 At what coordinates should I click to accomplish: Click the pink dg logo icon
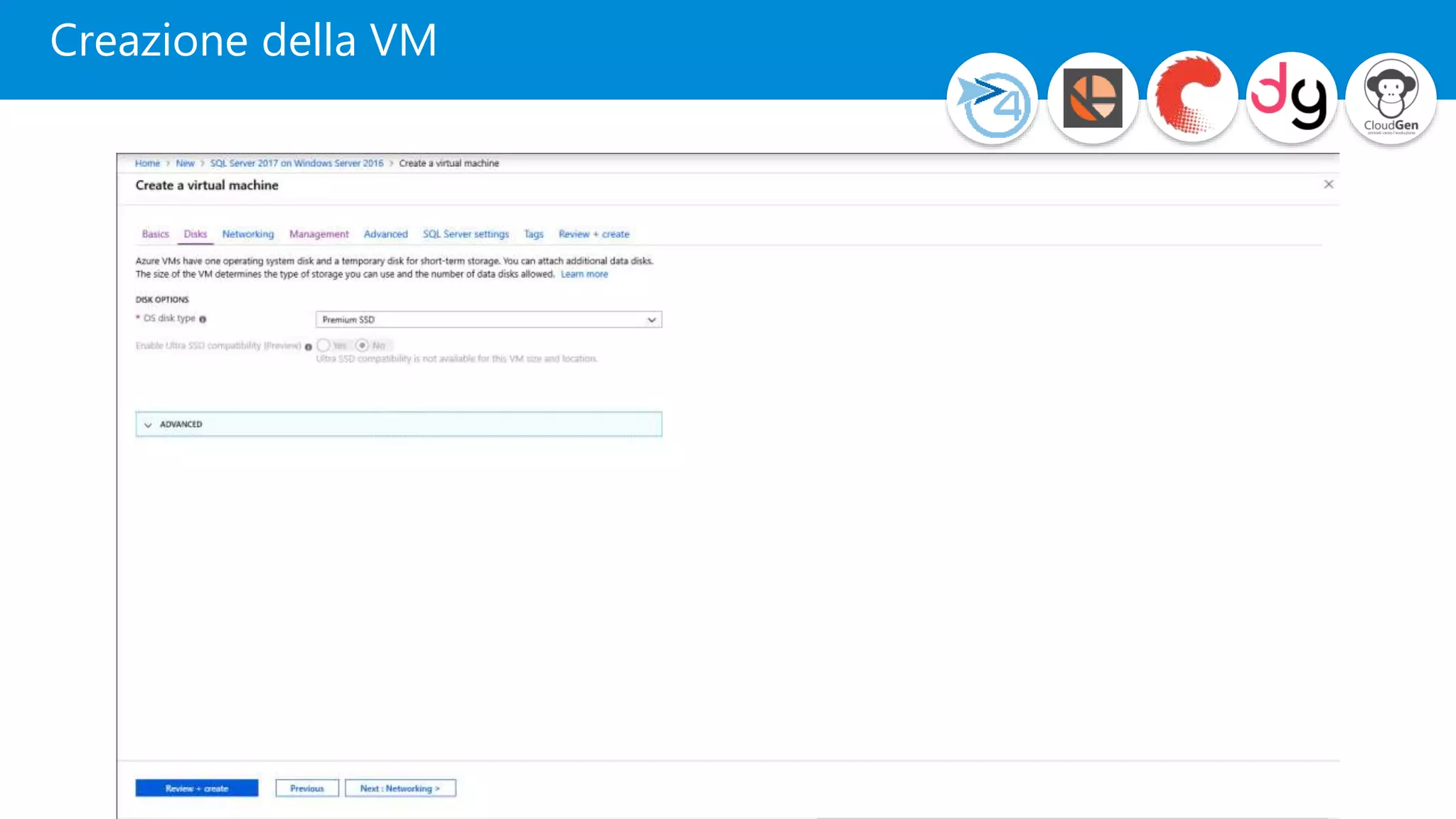pyautogui.click(x=1291, y=98)
